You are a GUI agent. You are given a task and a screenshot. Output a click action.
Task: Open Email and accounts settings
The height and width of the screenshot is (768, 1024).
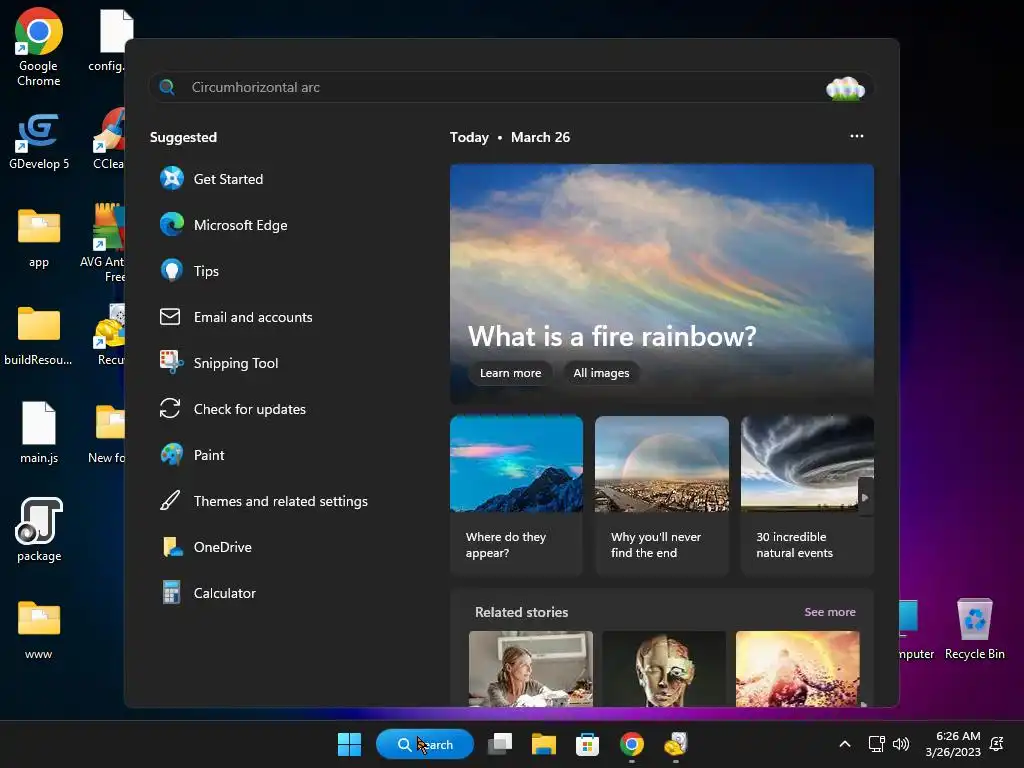(236, 317)
